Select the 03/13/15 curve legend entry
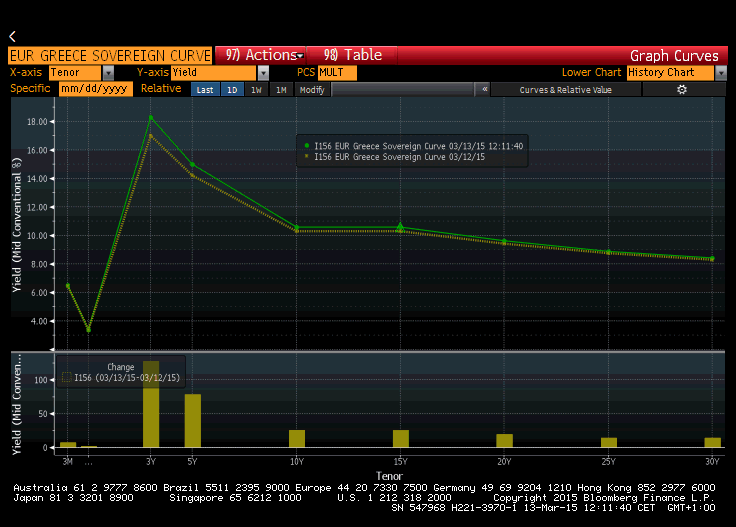This screenshot has height=527, width=736. pyautogui.click(x=413, y=146)
